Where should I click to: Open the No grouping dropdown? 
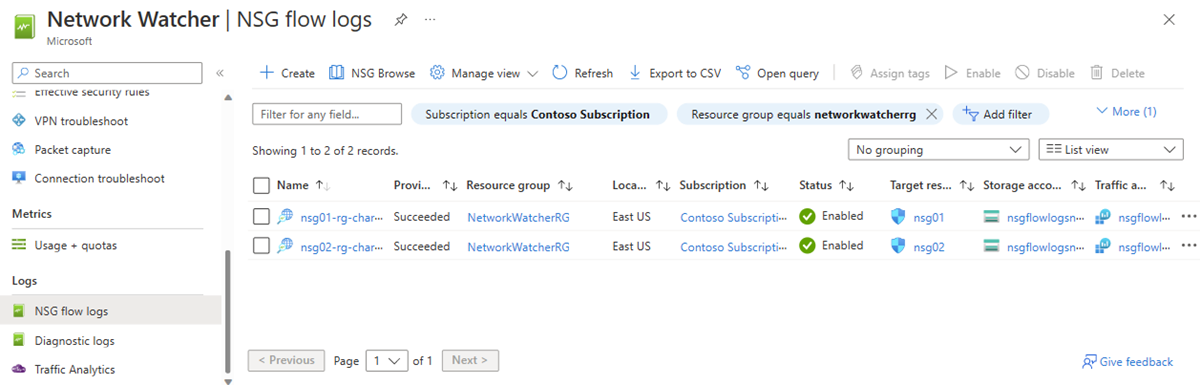(937, 149)
